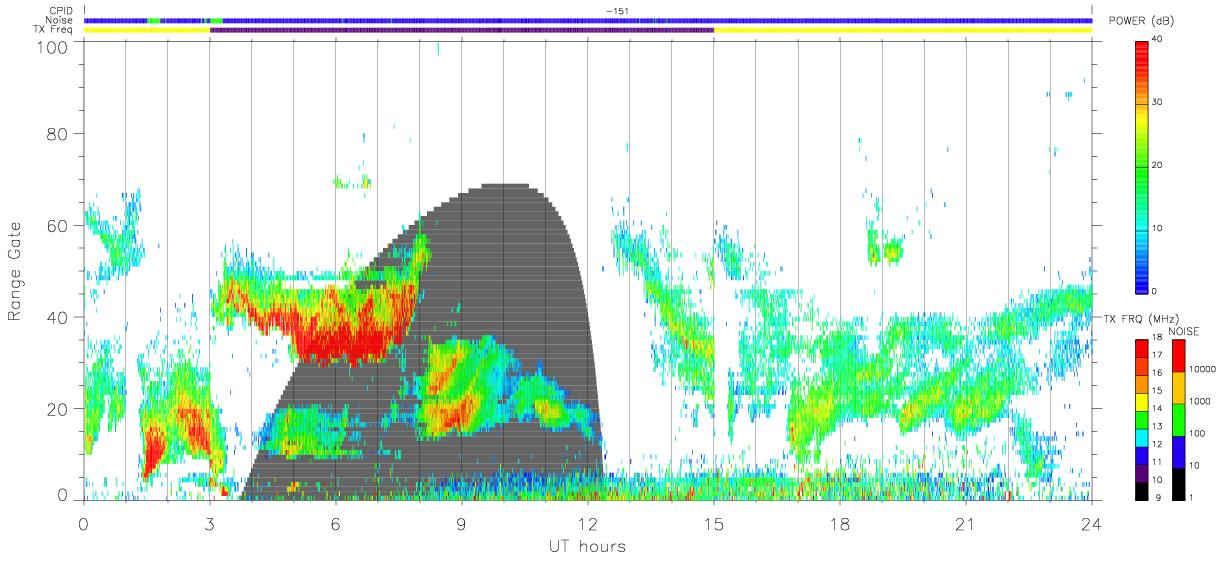Click the 9 tick on the UT hours axis
This screenshot has height=567, width=1228.
click(x=462, y=523)
